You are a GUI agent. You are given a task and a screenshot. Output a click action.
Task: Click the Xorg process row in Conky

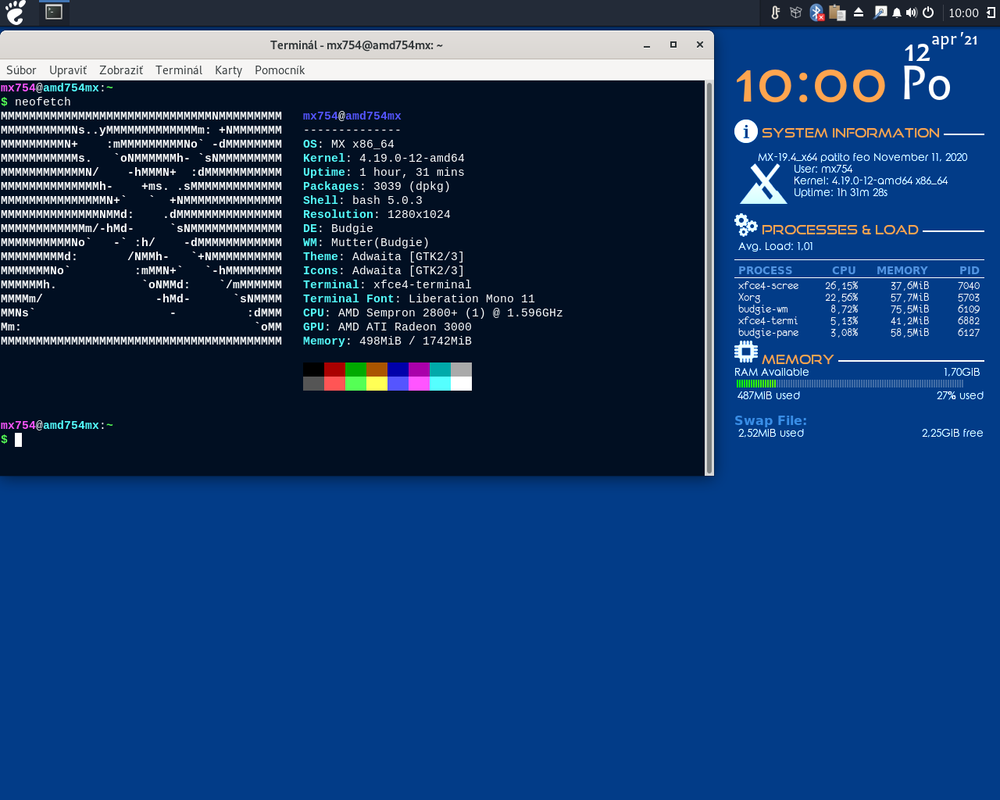858,297
